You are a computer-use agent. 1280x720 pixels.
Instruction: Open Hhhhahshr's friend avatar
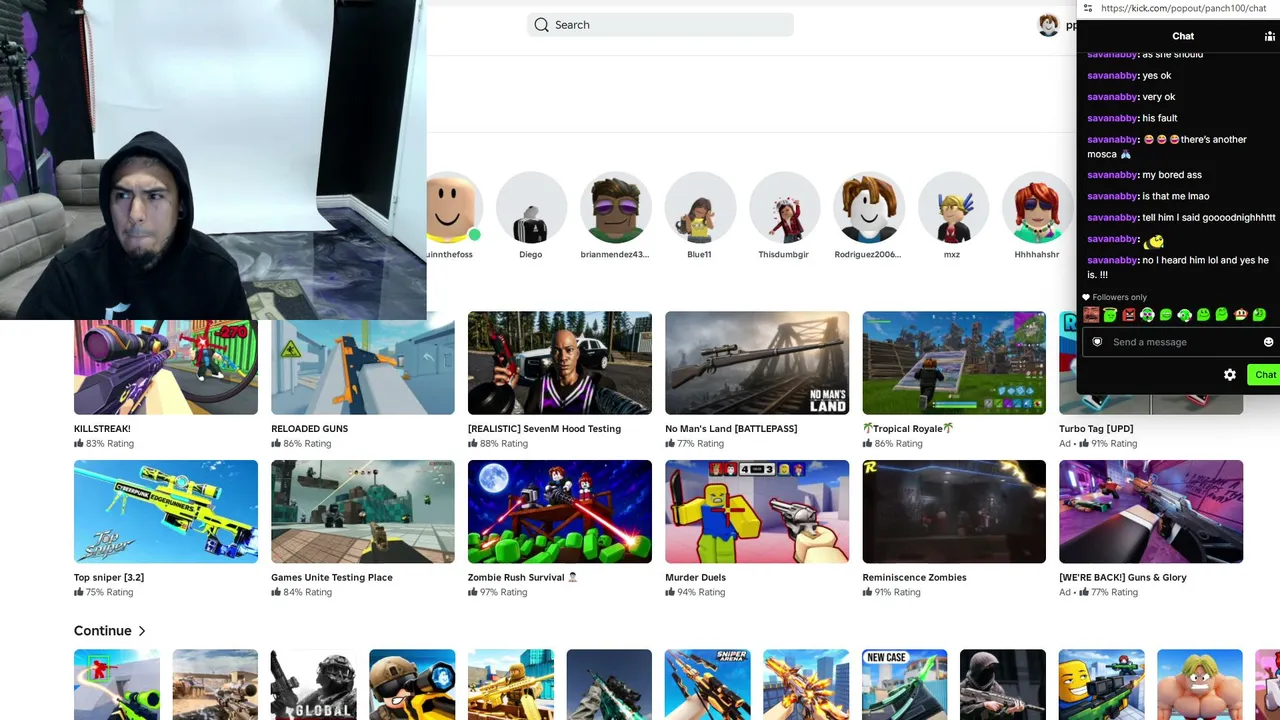1037,208
